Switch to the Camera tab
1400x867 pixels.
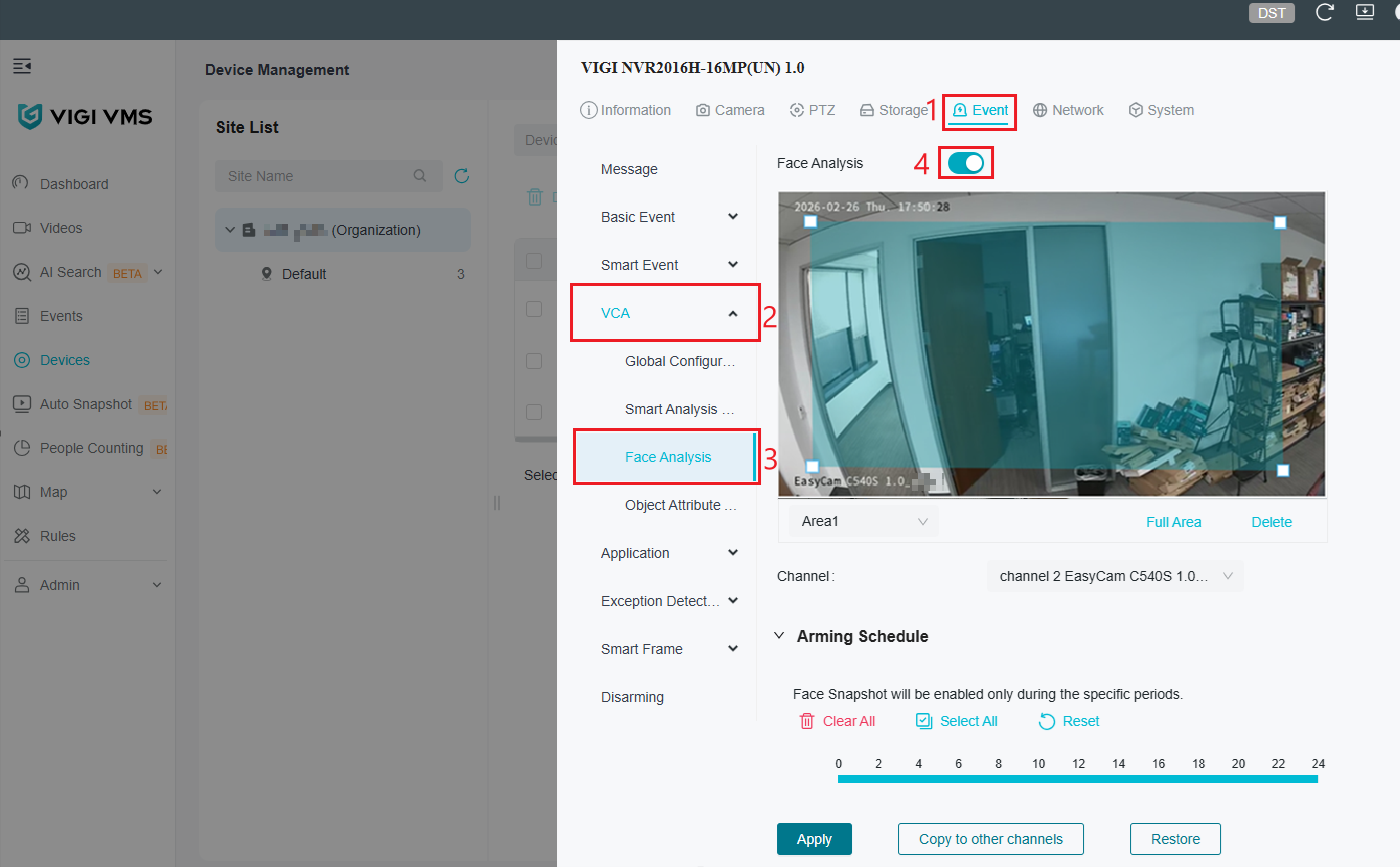730,110
